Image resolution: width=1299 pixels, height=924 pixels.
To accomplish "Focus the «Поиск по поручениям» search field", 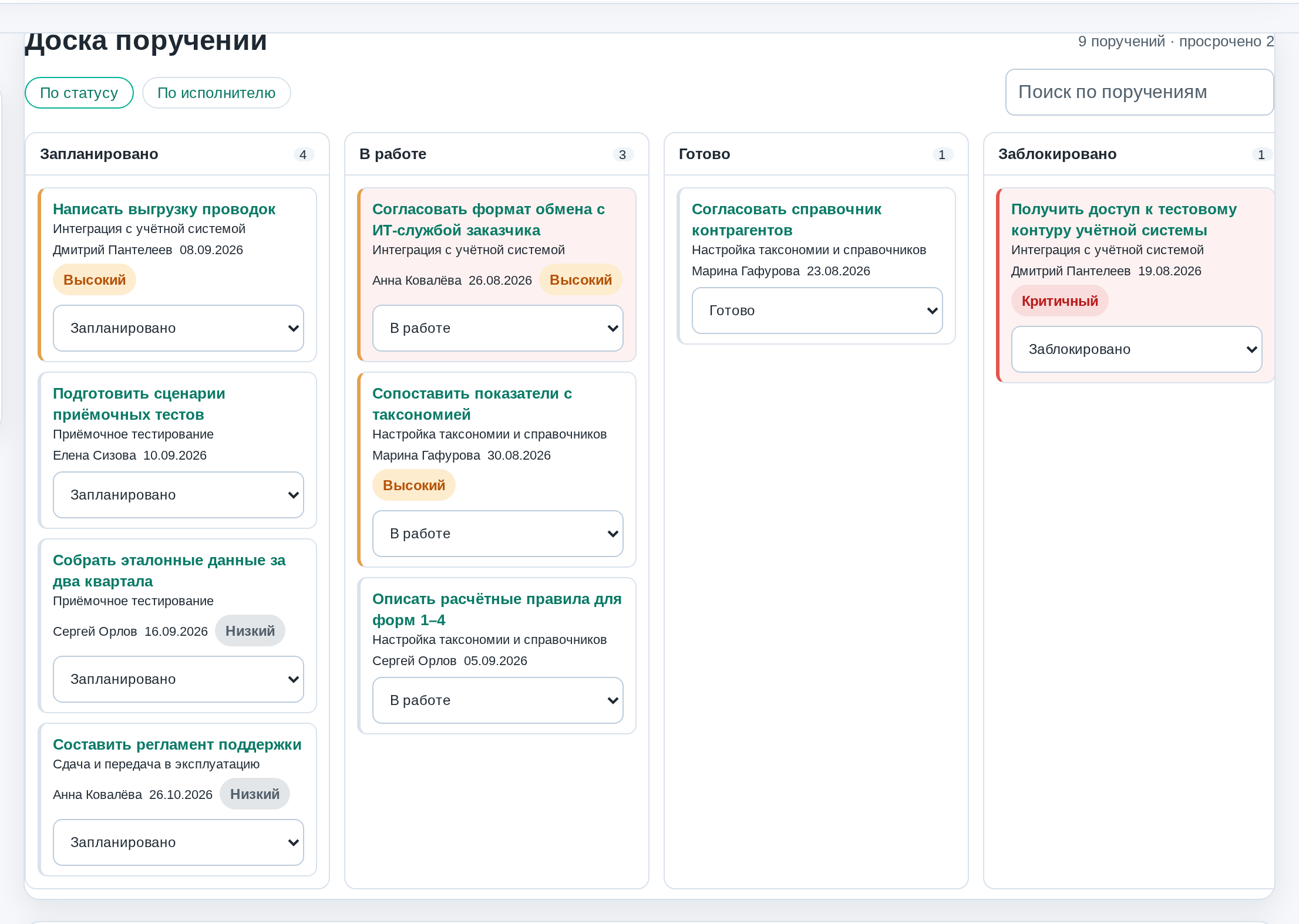I will [1139, 92].
